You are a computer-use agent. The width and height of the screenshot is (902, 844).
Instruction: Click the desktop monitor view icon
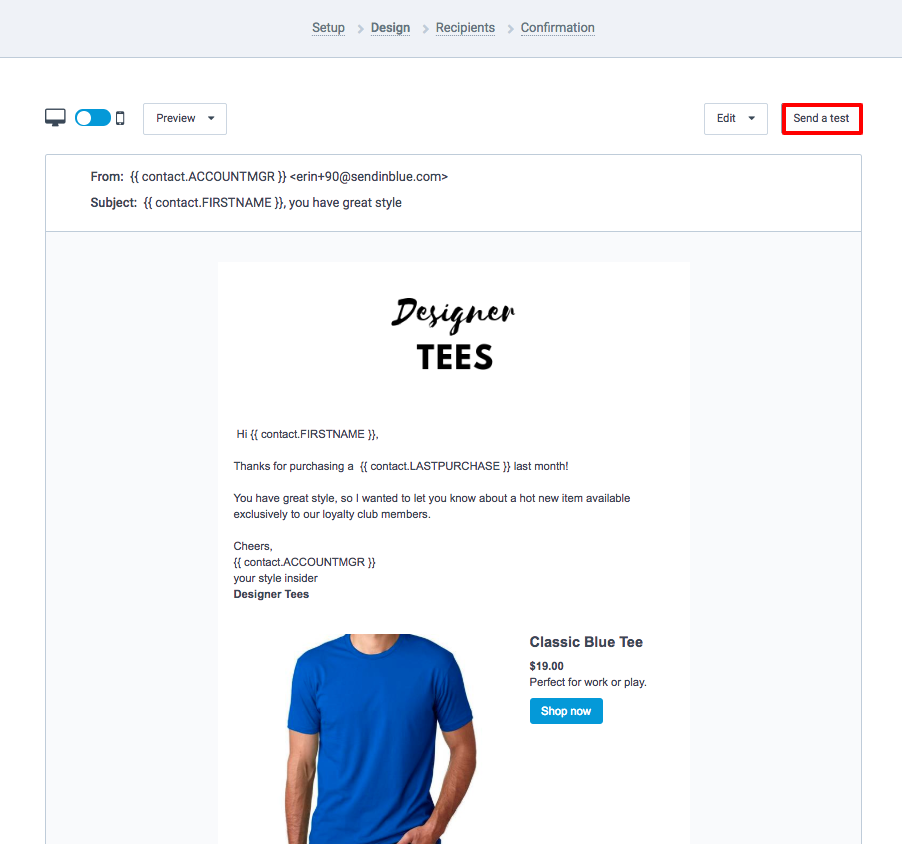pyautogui.click(x=55, y=118)
